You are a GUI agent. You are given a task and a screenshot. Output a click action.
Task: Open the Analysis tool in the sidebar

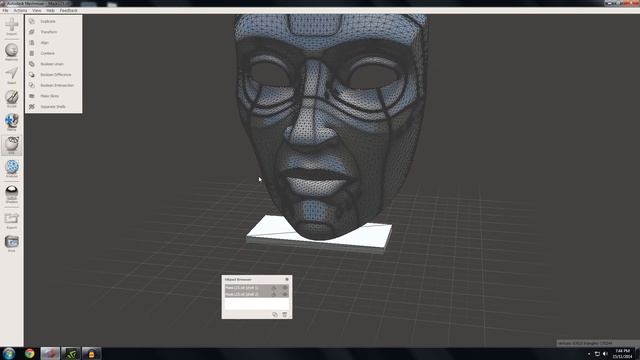point(11,168)
